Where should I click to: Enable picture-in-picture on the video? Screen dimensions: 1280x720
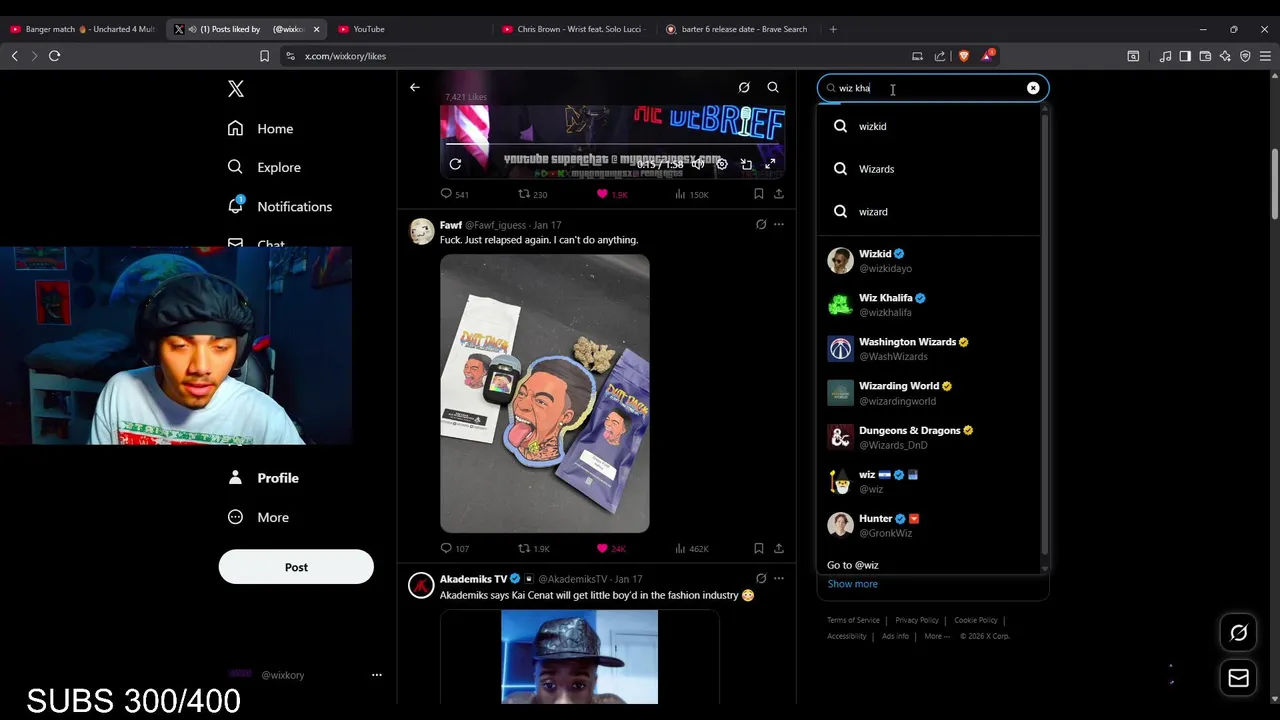tap(746, 164)
